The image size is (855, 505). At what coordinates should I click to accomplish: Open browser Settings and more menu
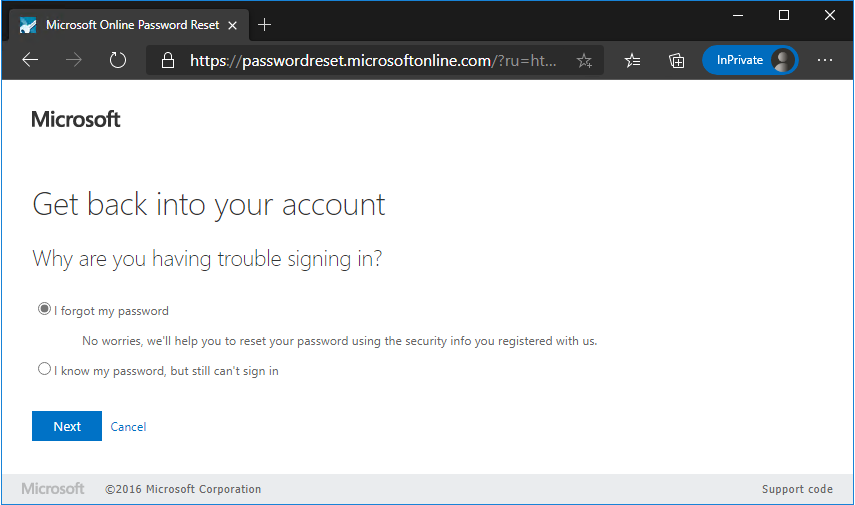(x=824, y=60)
